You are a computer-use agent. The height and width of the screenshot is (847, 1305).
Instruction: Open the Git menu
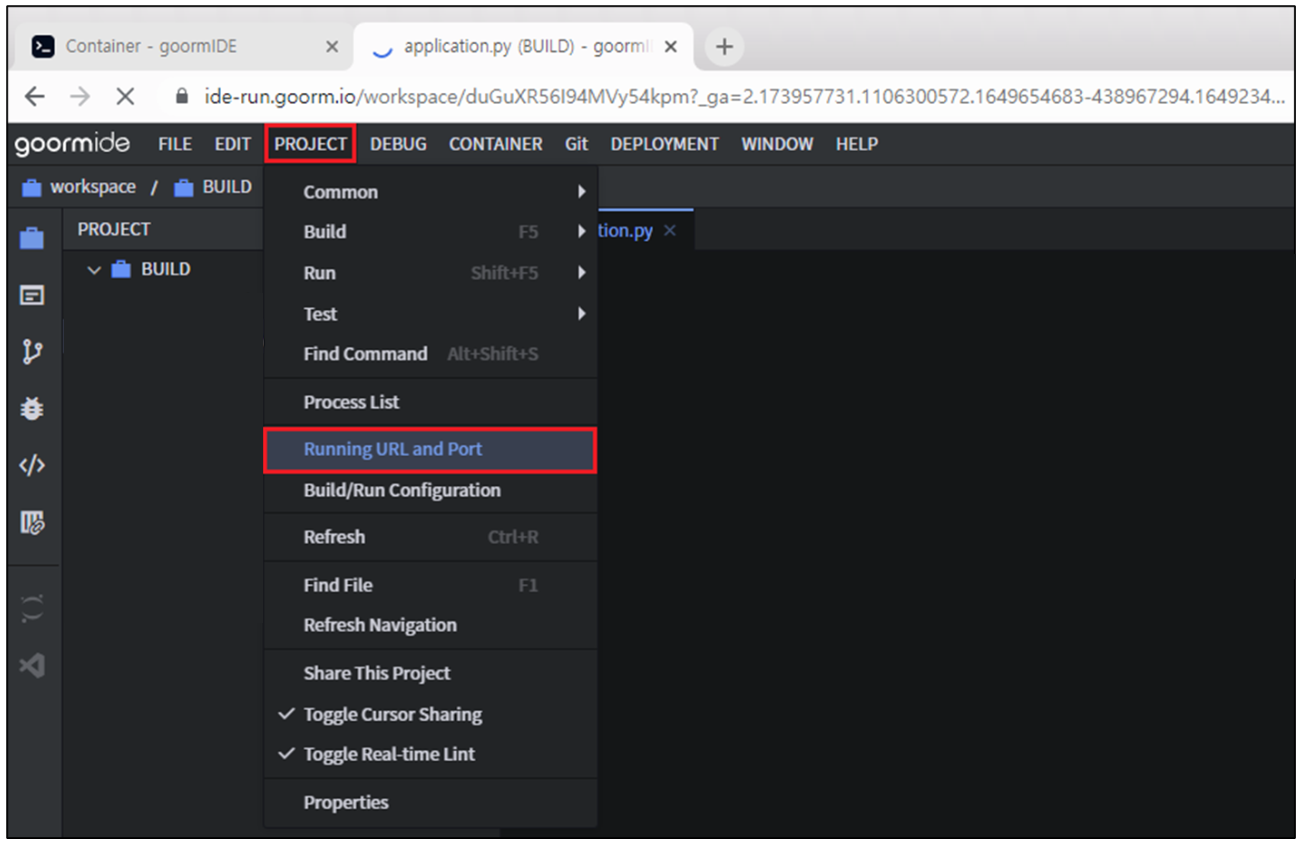576,144
